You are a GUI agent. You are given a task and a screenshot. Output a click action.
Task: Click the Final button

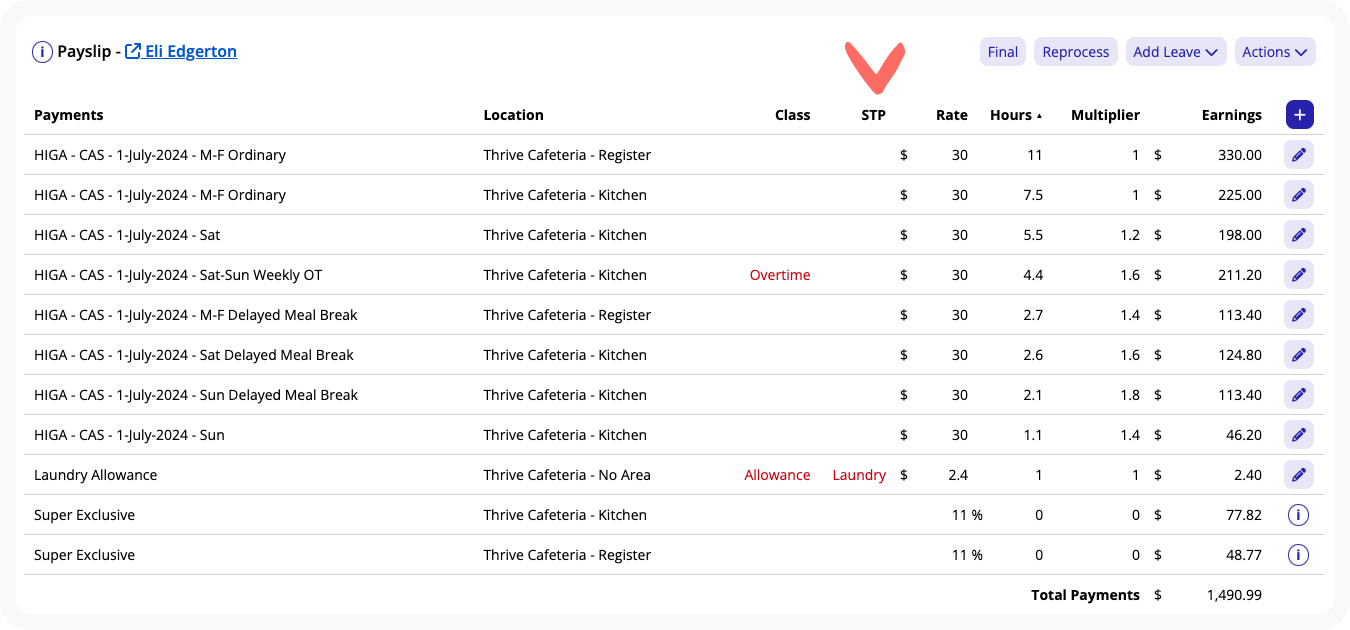click(1003, 52)
